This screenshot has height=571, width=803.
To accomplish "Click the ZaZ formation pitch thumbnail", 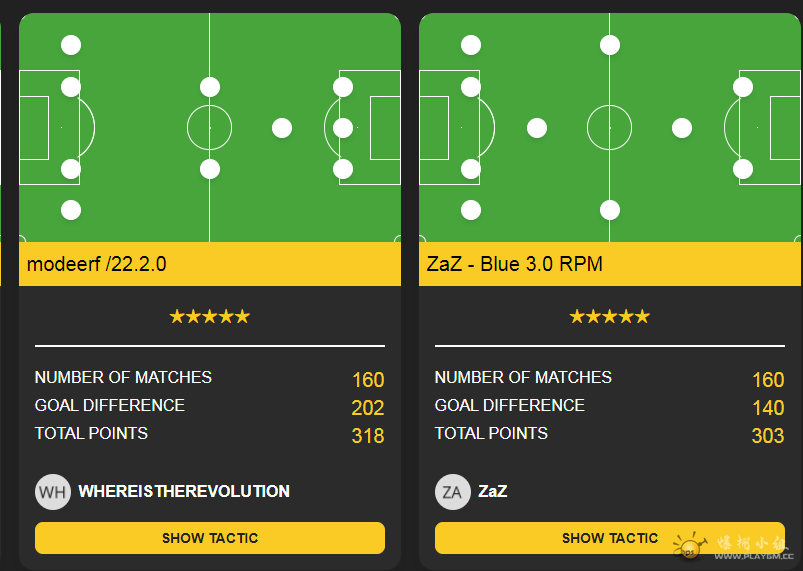I will pos(609,128).
